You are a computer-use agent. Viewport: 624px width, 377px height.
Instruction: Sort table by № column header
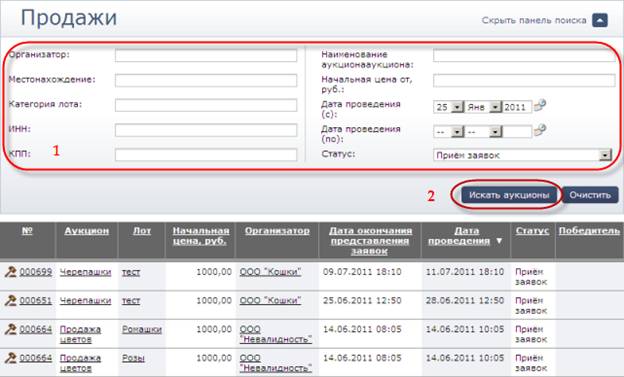[27, 231]
